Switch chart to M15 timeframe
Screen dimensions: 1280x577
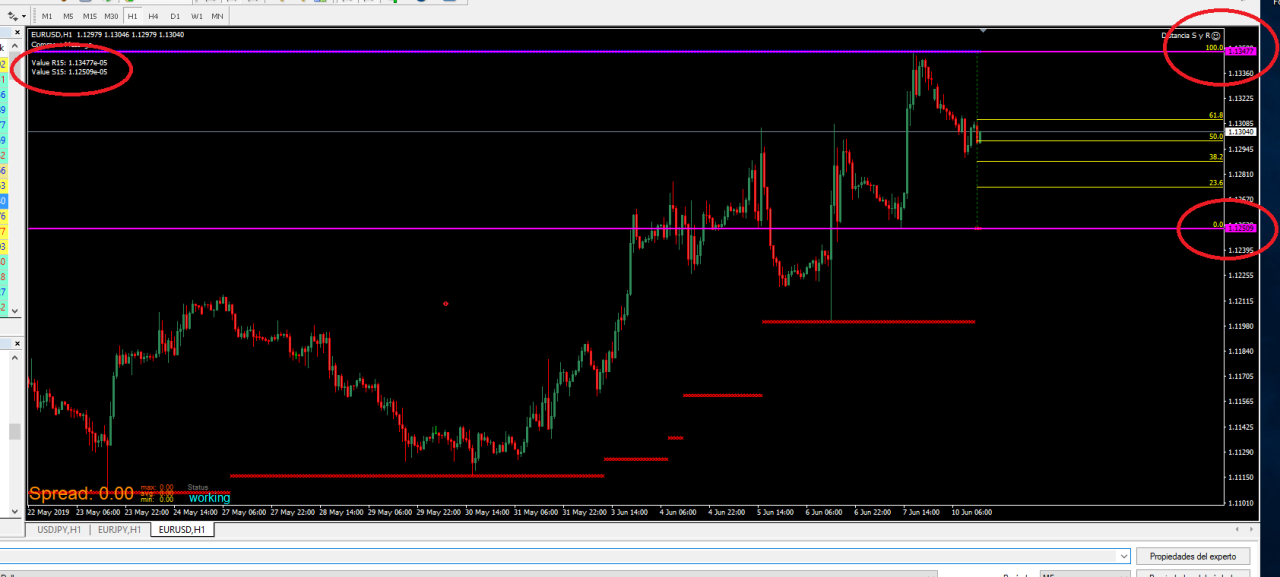(x=90, y=17)
